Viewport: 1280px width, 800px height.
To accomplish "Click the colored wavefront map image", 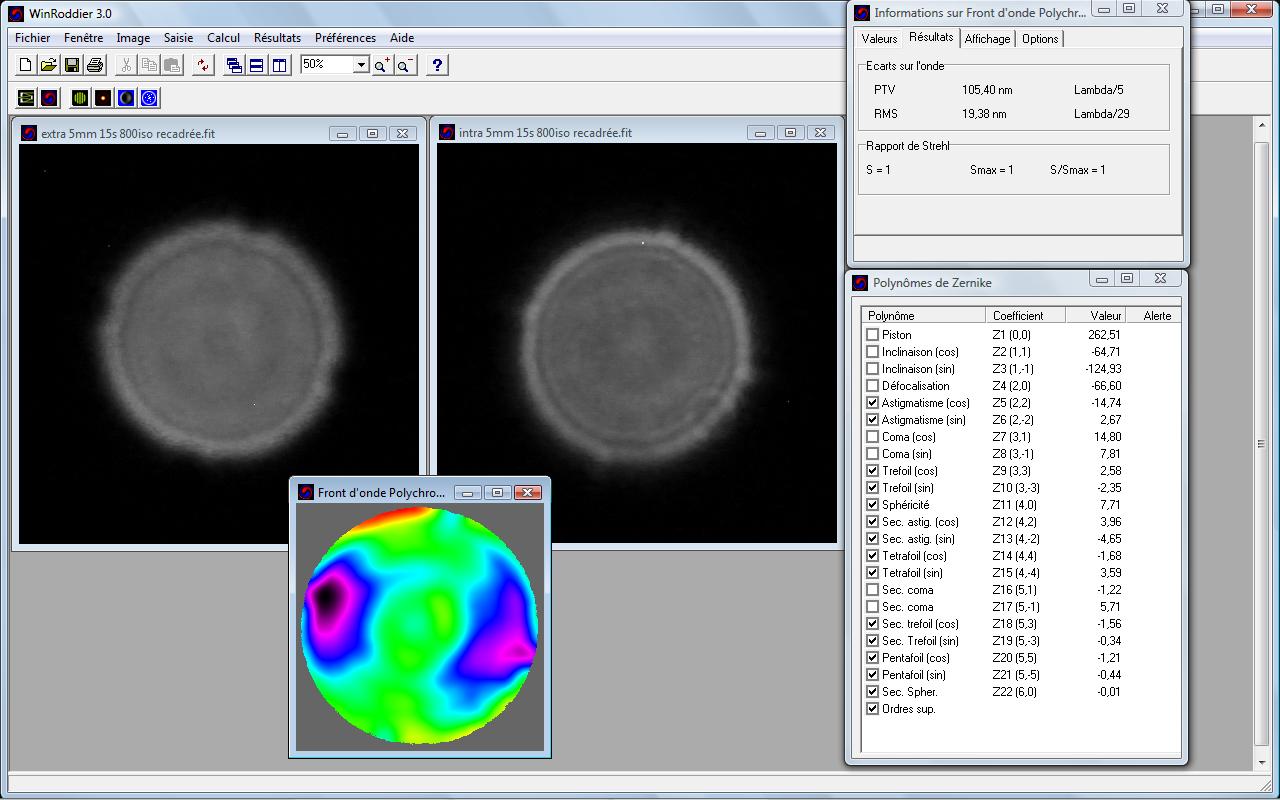I will (x=420, y=626).
